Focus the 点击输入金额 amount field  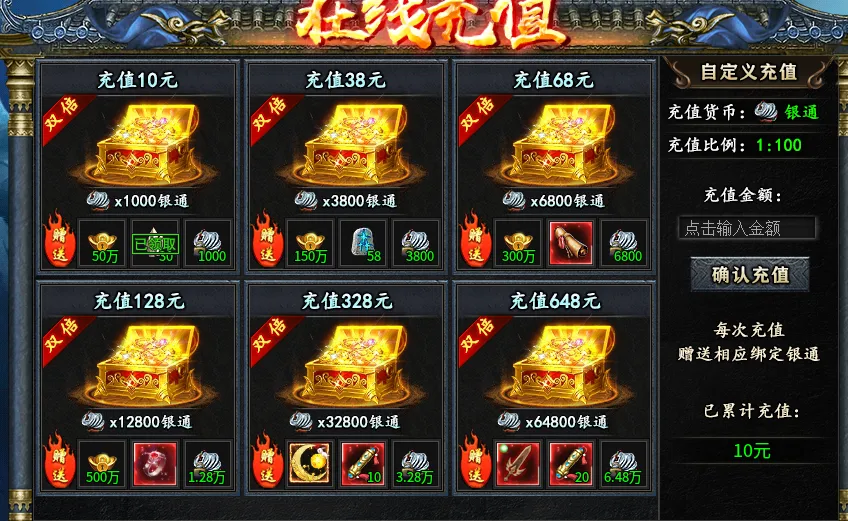pos(747,228)
